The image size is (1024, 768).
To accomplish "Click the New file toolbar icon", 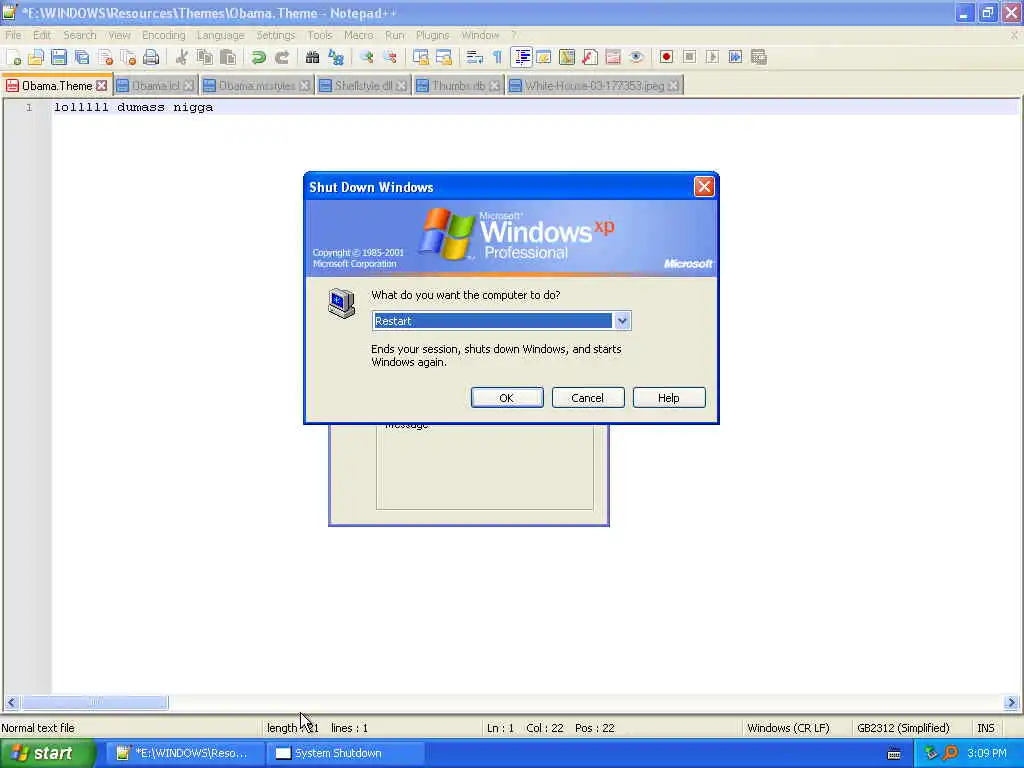I will (13, 57).
